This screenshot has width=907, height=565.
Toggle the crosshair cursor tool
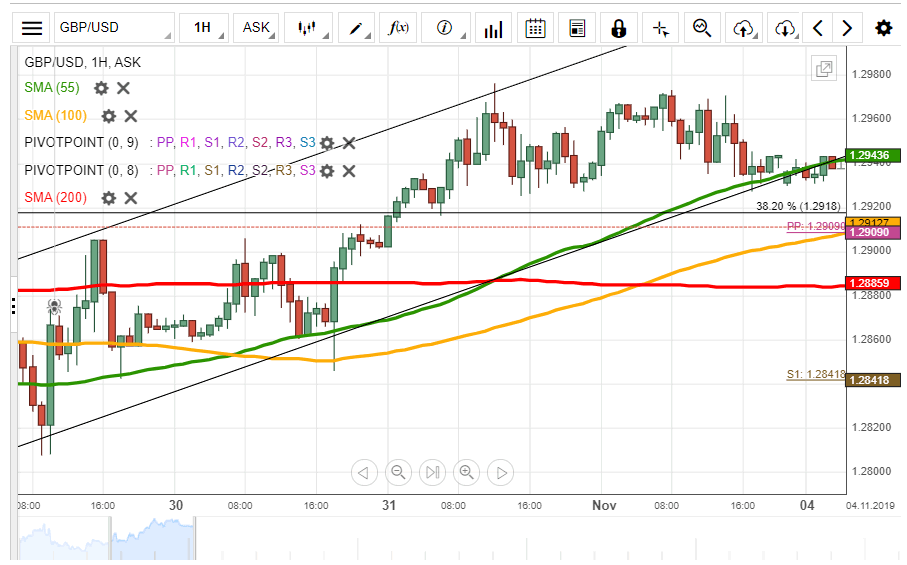[x=660, y=28]
